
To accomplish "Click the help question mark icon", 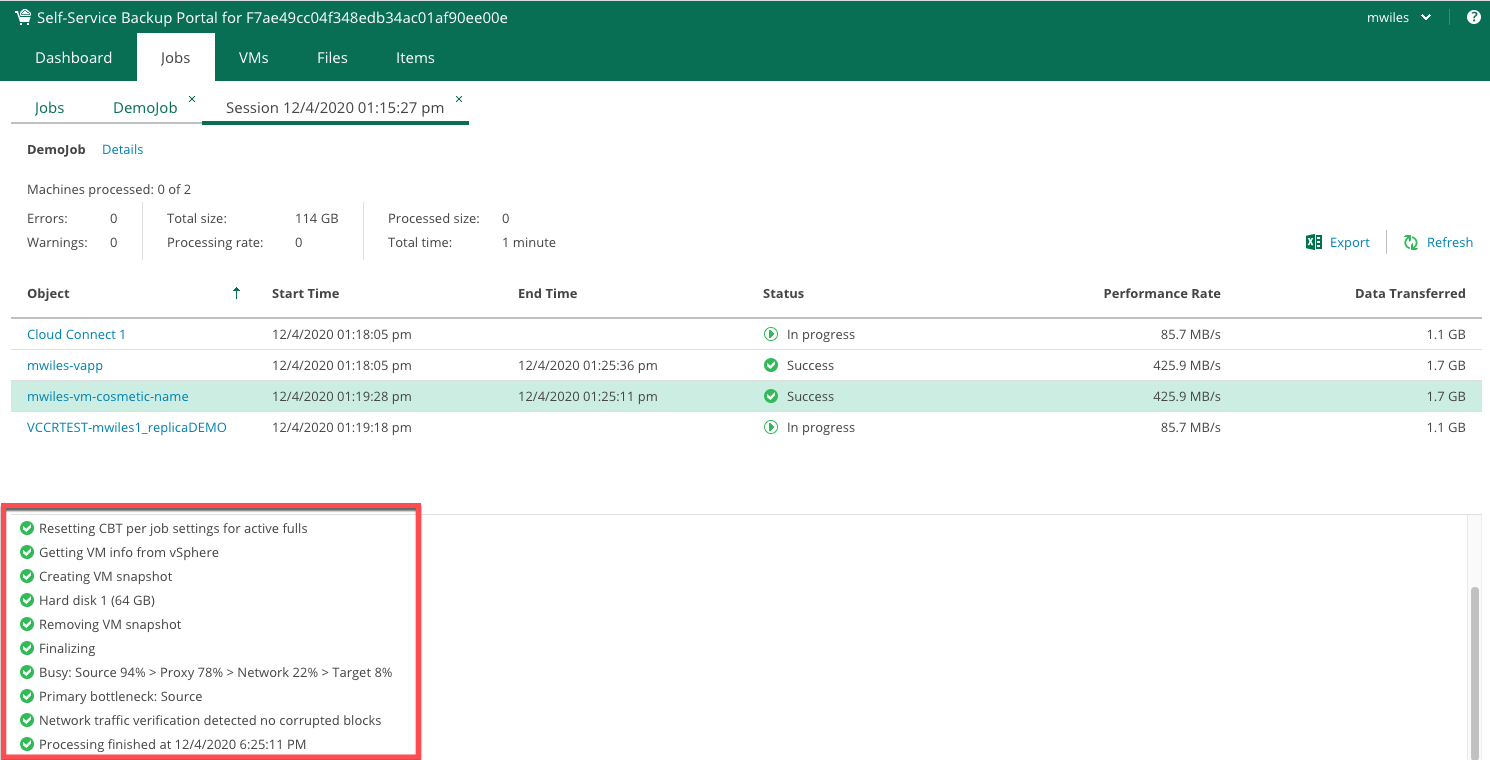I will point(1473,17).
